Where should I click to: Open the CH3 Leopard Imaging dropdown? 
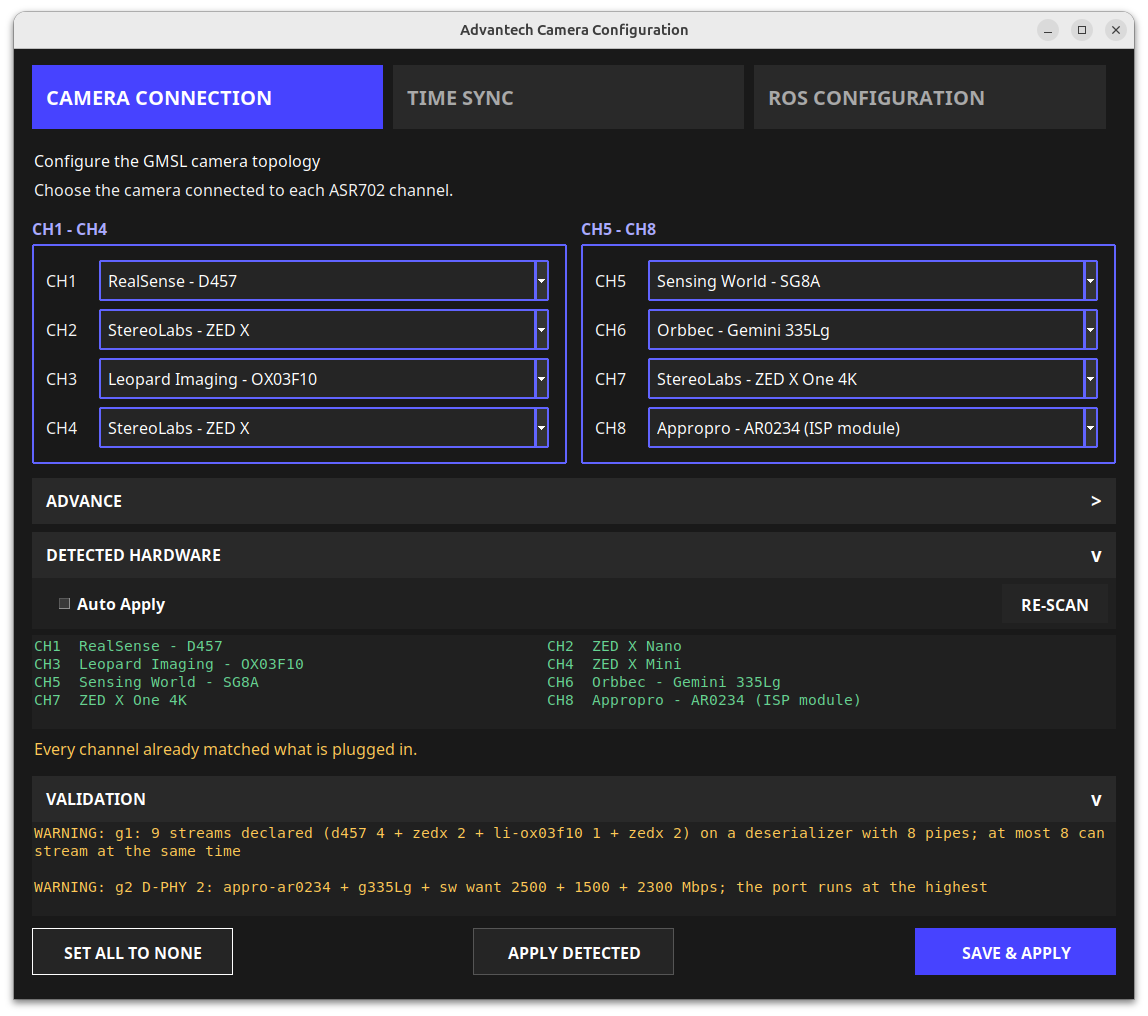324,379
